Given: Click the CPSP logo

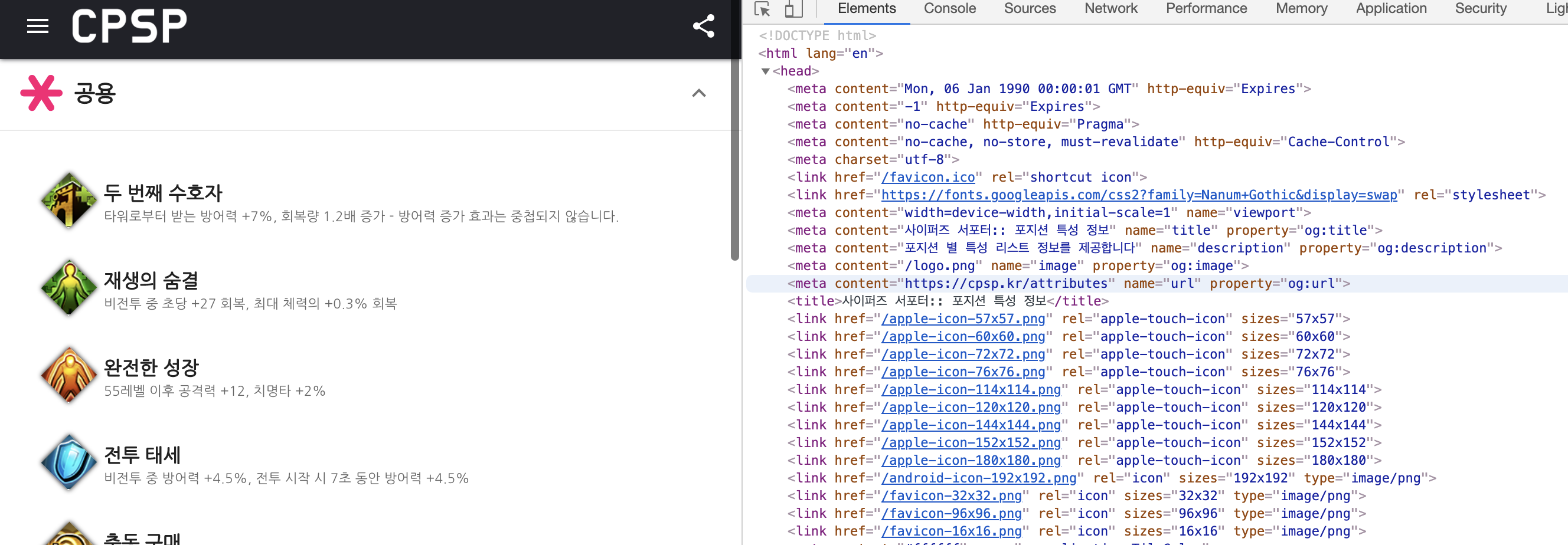Looking at the screenshot, I should (129, 26).
